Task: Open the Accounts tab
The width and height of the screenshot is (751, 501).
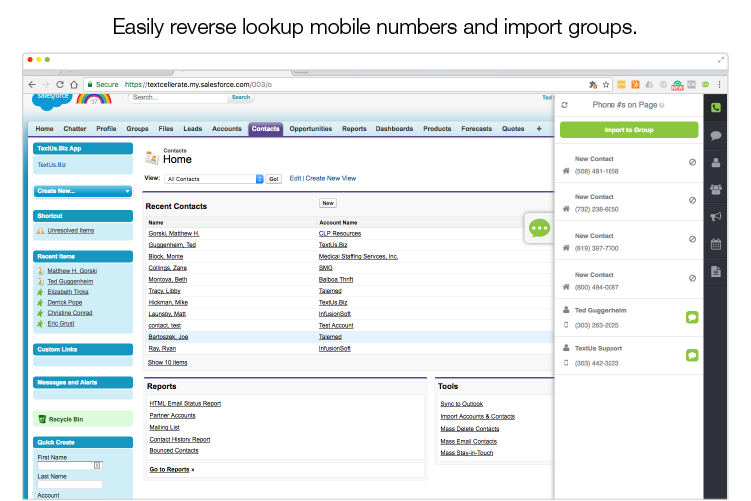Action: [x=227, y=129]
